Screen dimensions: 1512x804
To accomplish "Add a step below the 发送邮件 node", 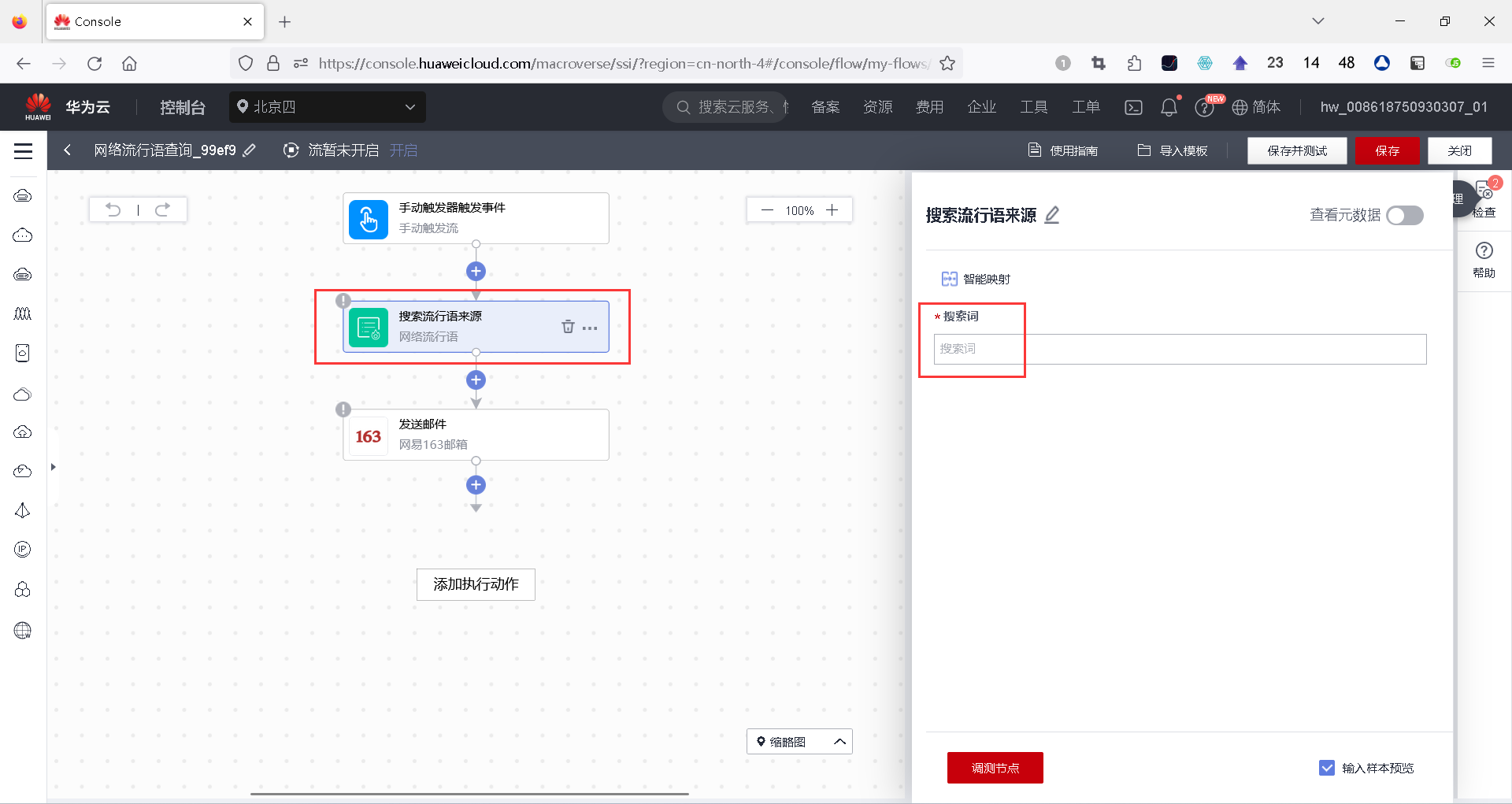I will click(476, 485).
